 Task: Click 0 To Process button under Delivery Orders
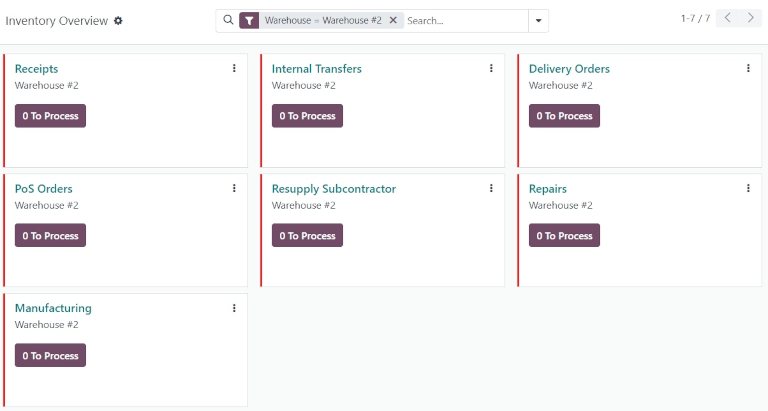coord(564,116)
